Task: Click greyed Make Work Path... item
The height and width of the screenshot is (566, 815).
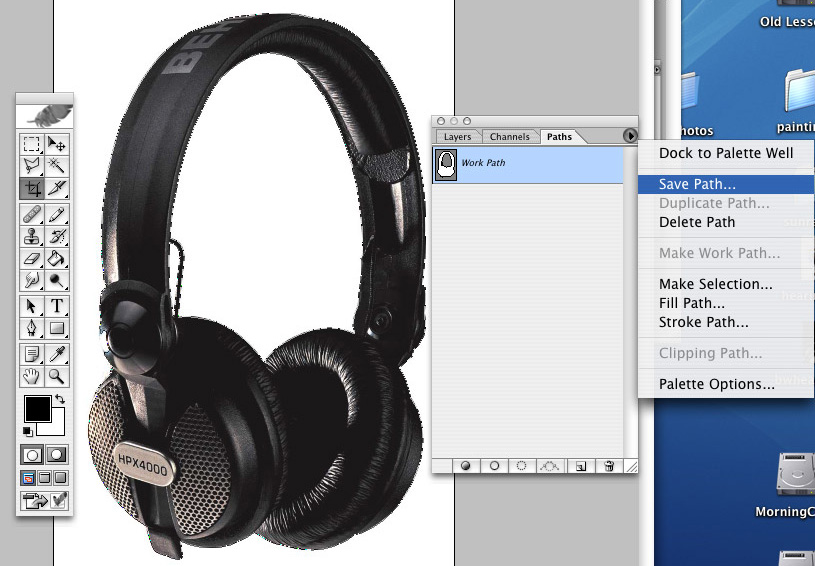Action: click(x=726, y=253)
